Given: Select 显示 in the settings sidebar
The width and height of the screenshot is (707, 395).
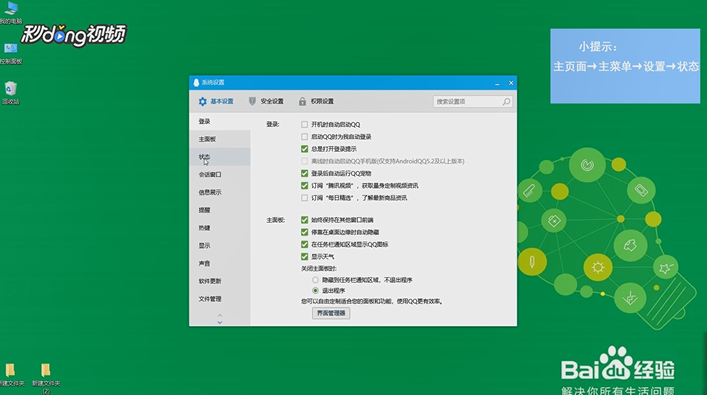Looking at the screenshot, I should pos(220,245).
